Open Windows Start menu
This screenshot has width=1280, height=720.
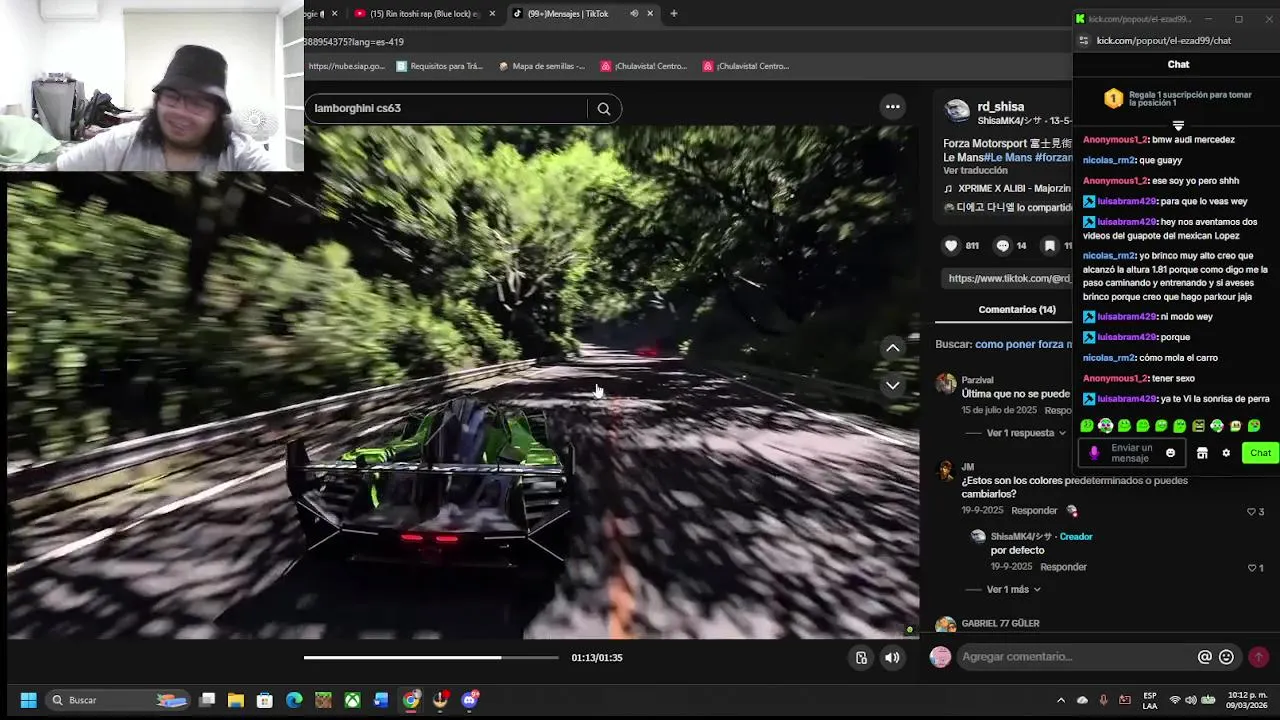[x=28, y=700]
